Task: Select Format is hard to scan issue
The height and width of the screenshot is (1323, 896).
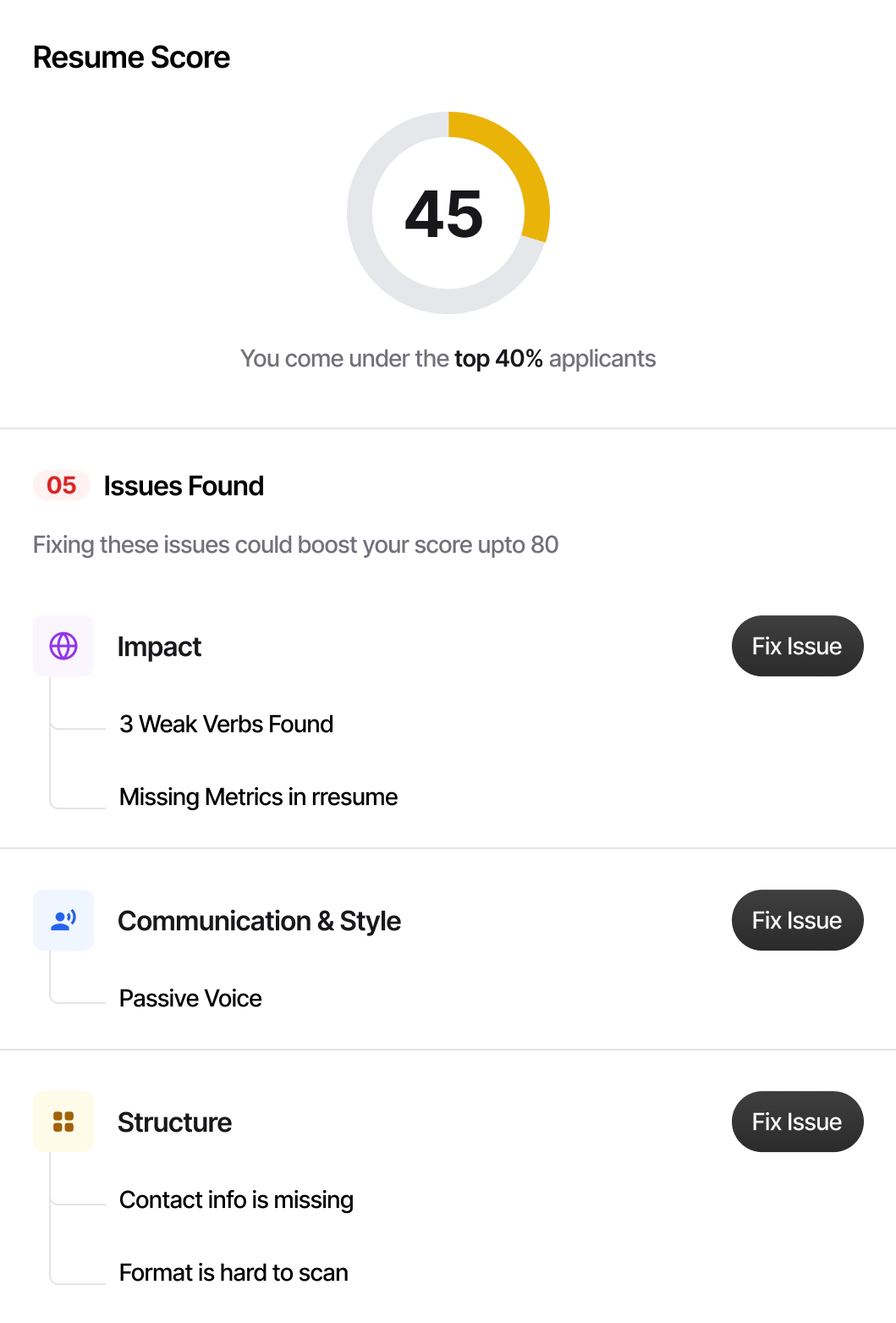Action: tap(234, 1272)
